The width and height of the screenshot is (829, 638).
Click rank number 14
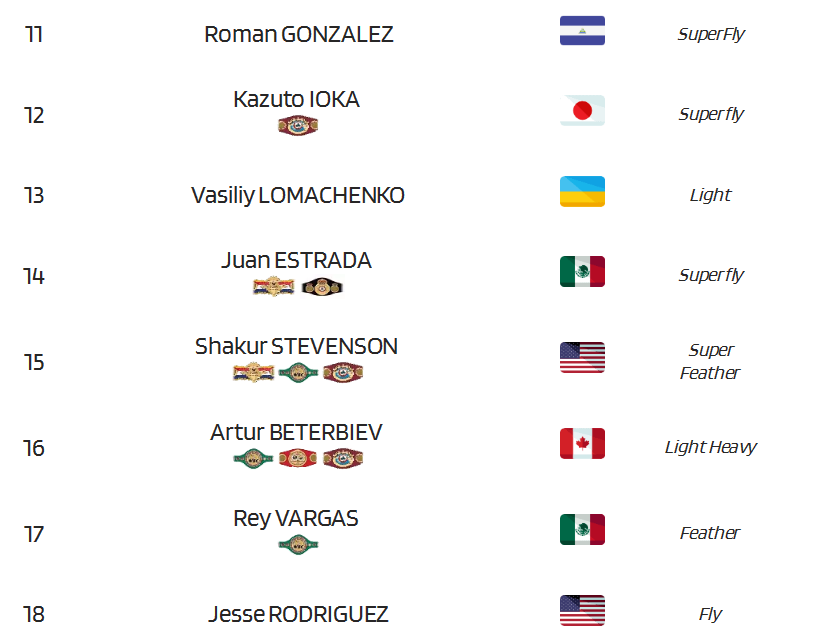34,276
